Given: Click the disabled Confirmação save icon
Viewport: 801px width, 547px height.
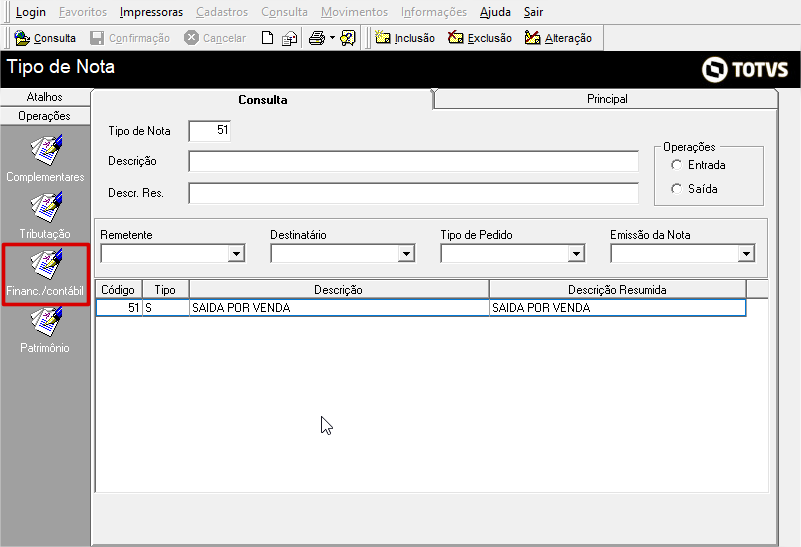Looking at the screenshot, I should [97, 38].
